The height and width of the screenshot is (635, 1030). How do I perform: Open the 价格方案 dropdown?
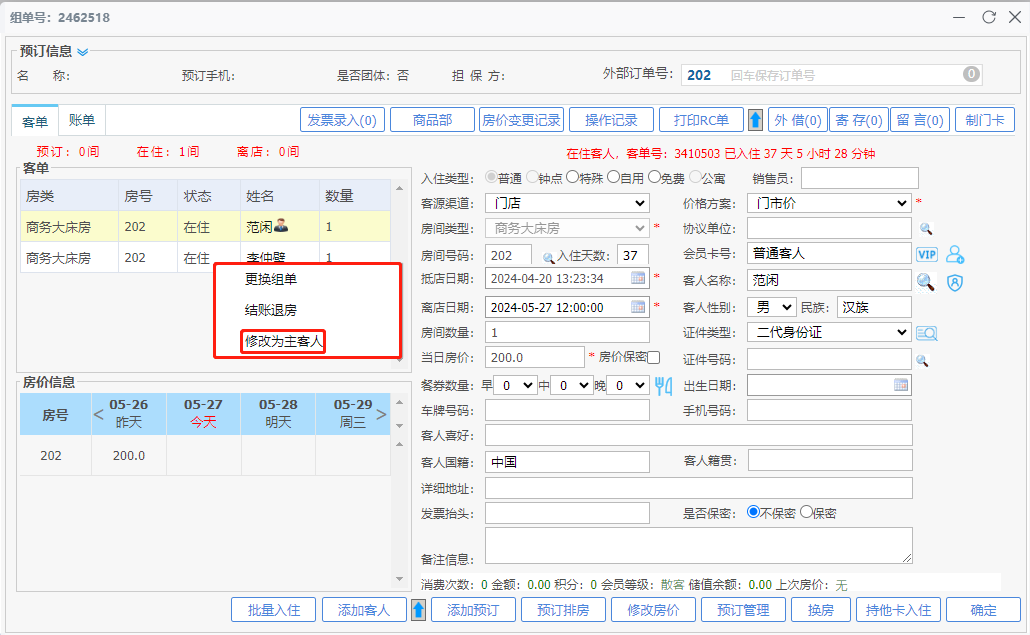tap(829, 203)
